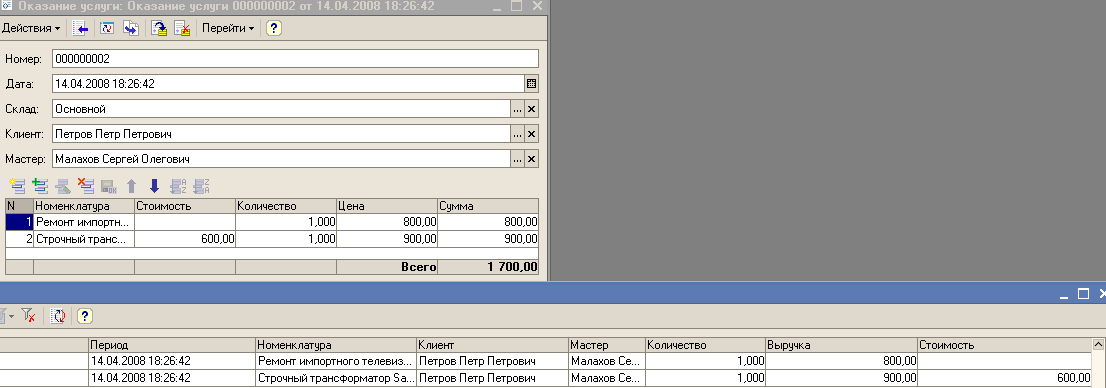1106x388 pixels.
Task: Refresh the list in the lower window
Action: (59, 316)
